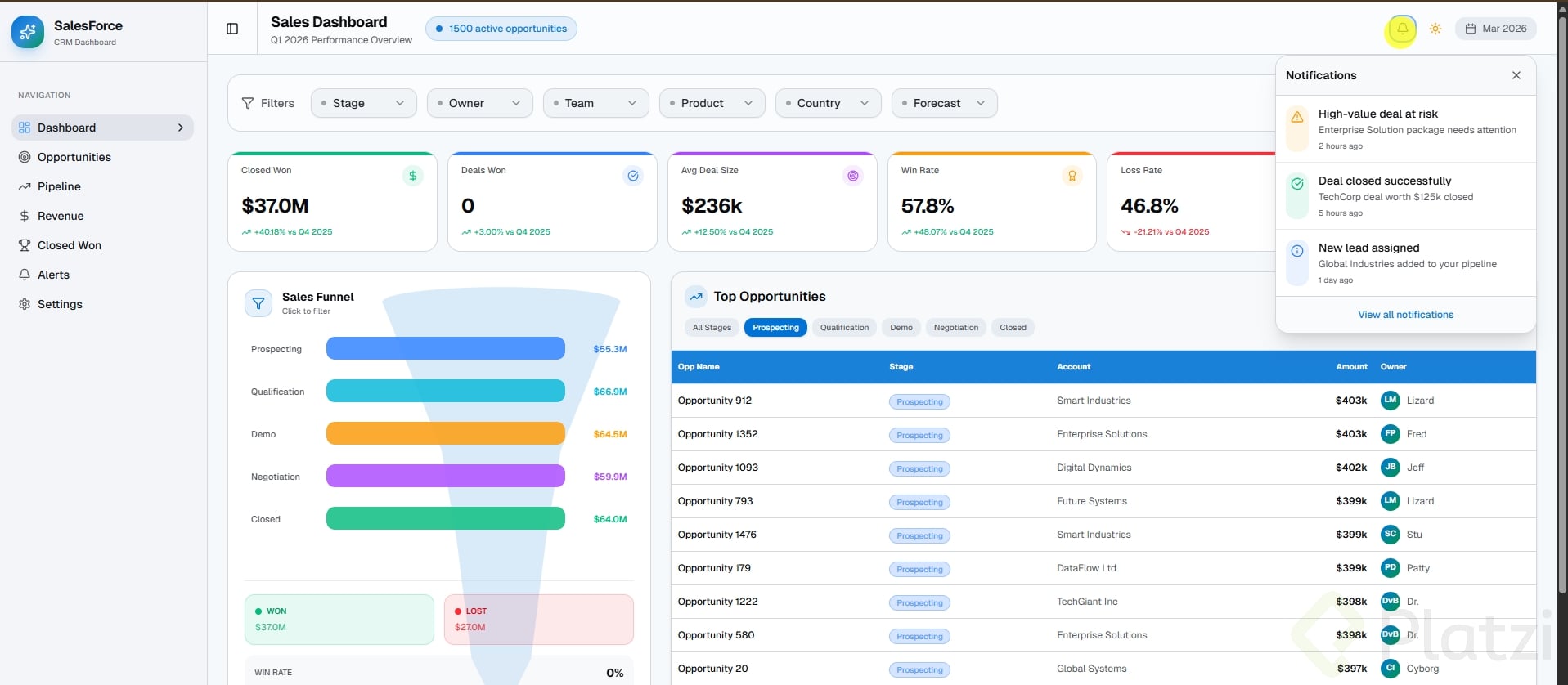Navigate to Closed Won page
The height and width of the screenshot is (685, 1568).
tap(102, 245)
